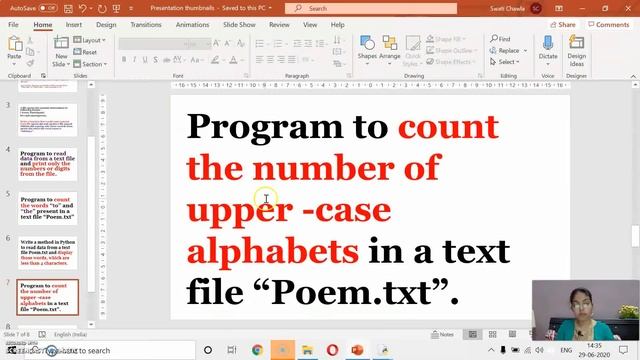Click the Numbering list icon
The image size is (640, 360).
pyautogui.click(x=278, y=43)
